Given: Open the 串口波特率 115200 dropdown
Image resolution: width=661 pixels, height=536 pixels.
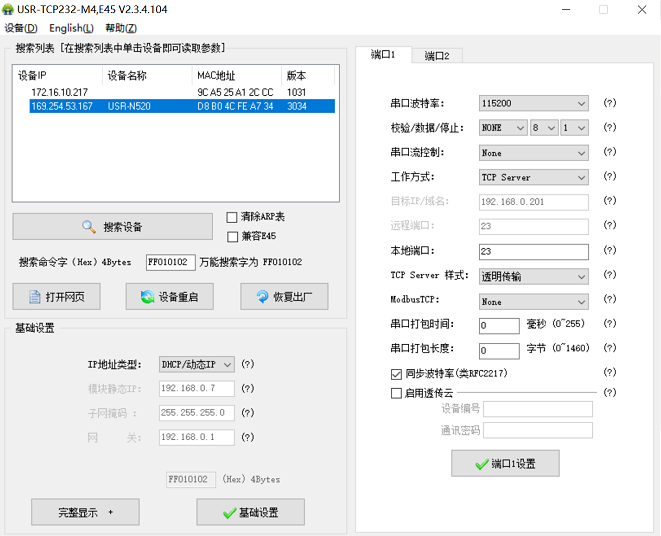Looking at the screenshot, I should [x=533, y=104].
